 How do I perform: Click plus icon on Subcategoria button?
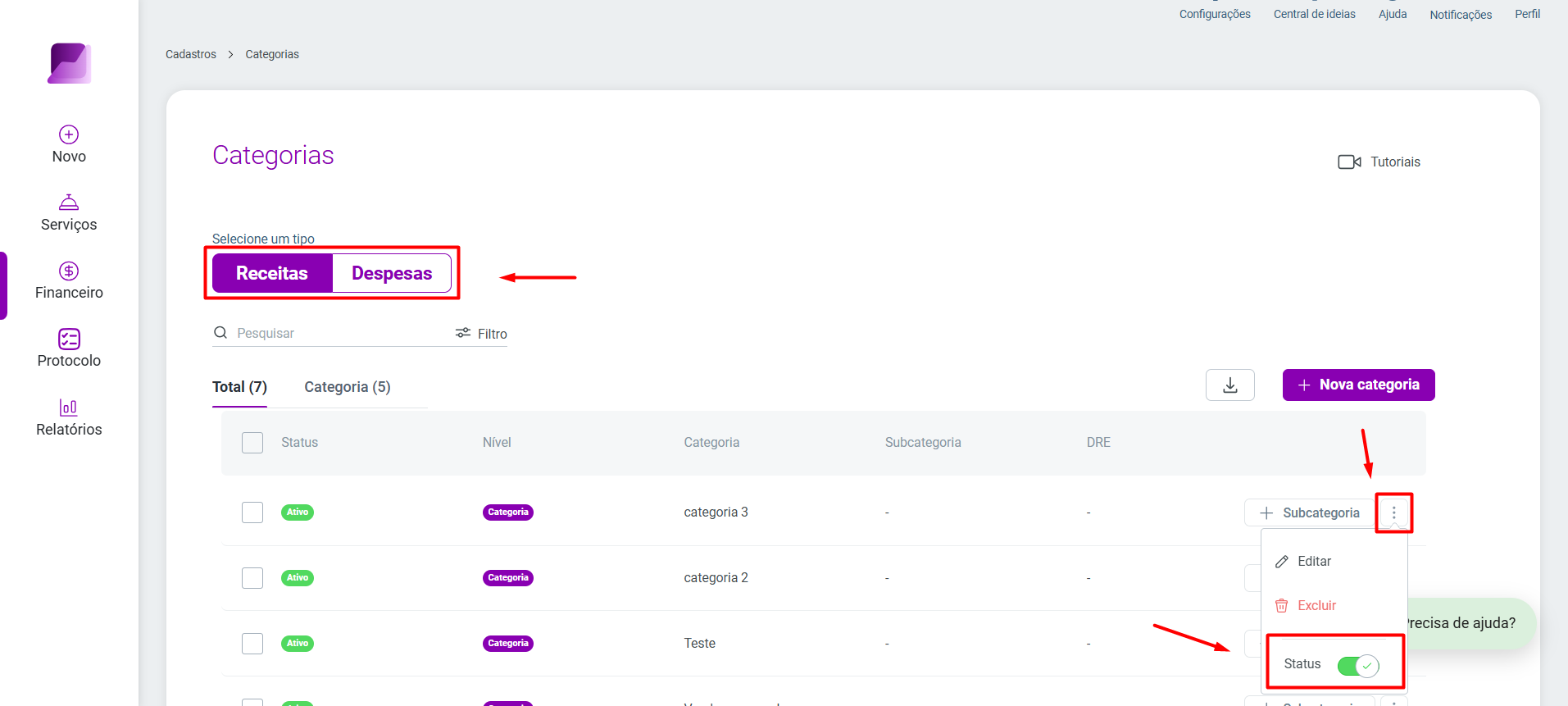click(x=1266, y=513)
